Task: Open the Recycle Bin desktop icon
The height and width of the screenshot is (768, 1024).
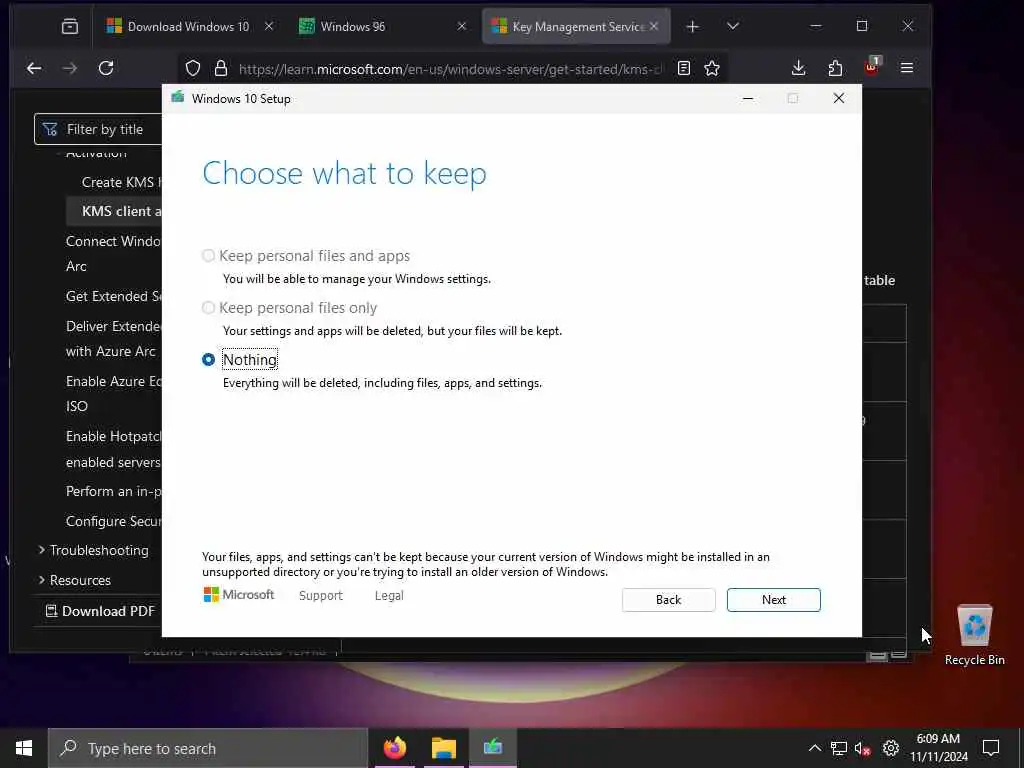Action: [x=974, y=634]
